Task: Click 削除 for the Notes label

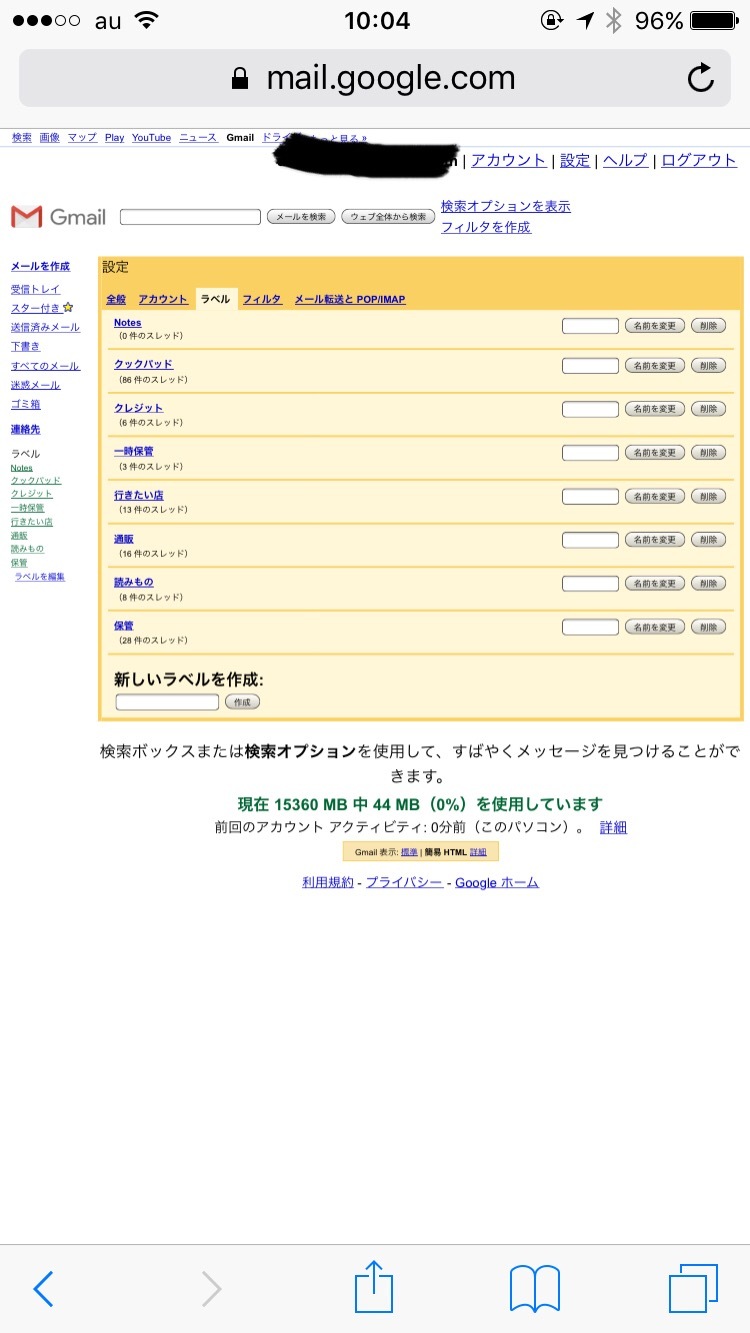Action: 708,325
